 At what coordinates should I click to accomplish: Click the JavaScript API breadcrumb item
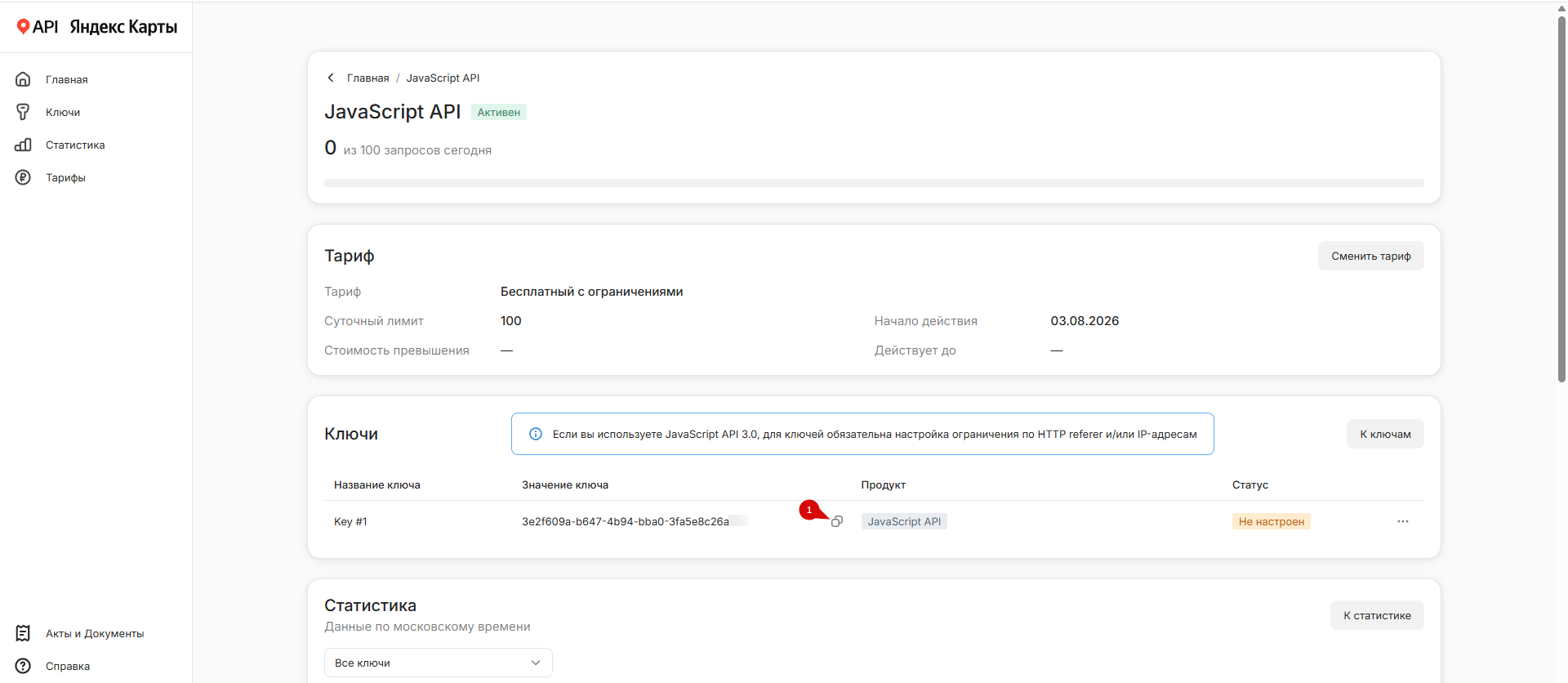coord(443,78)
